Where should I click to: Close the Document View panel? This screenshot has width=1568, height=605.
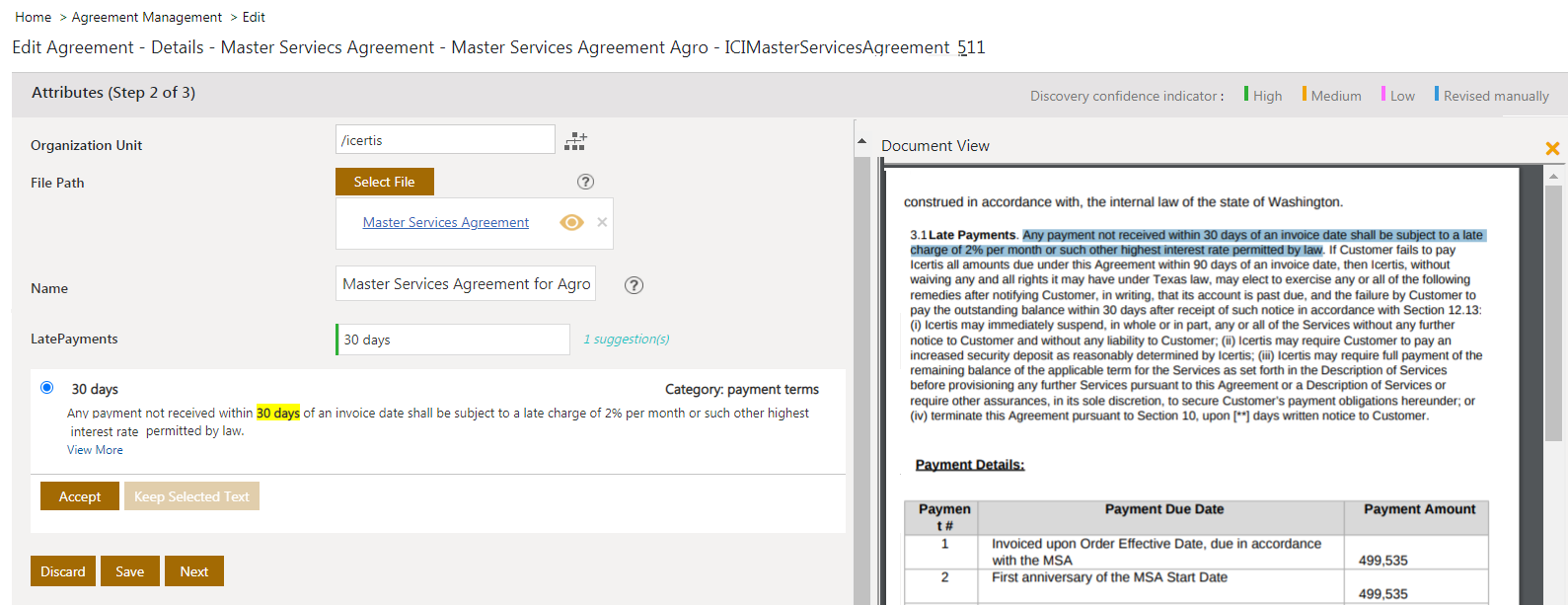tap(1552, 148)
